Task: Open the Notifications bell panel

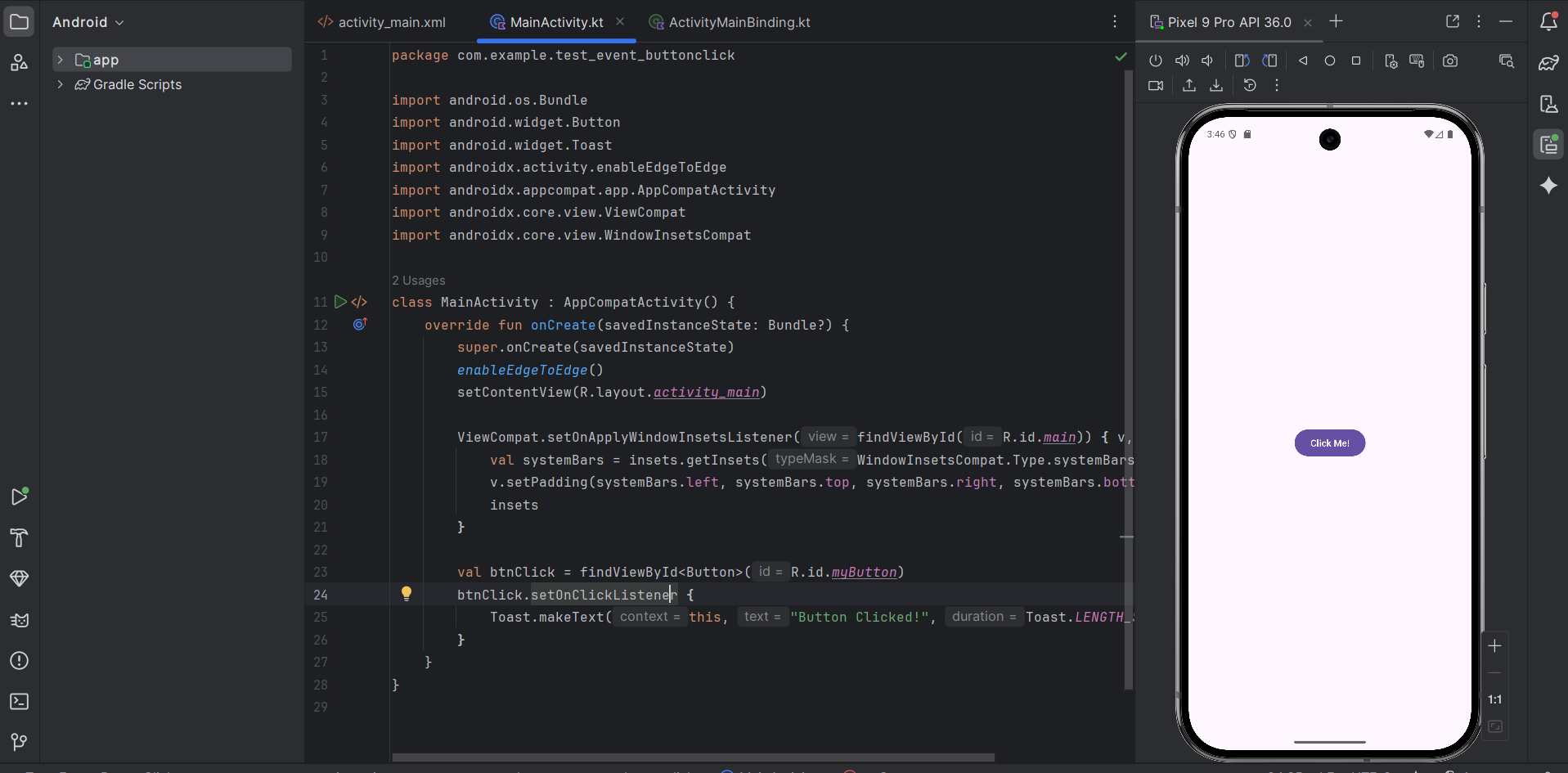Action: (1548, 22)
